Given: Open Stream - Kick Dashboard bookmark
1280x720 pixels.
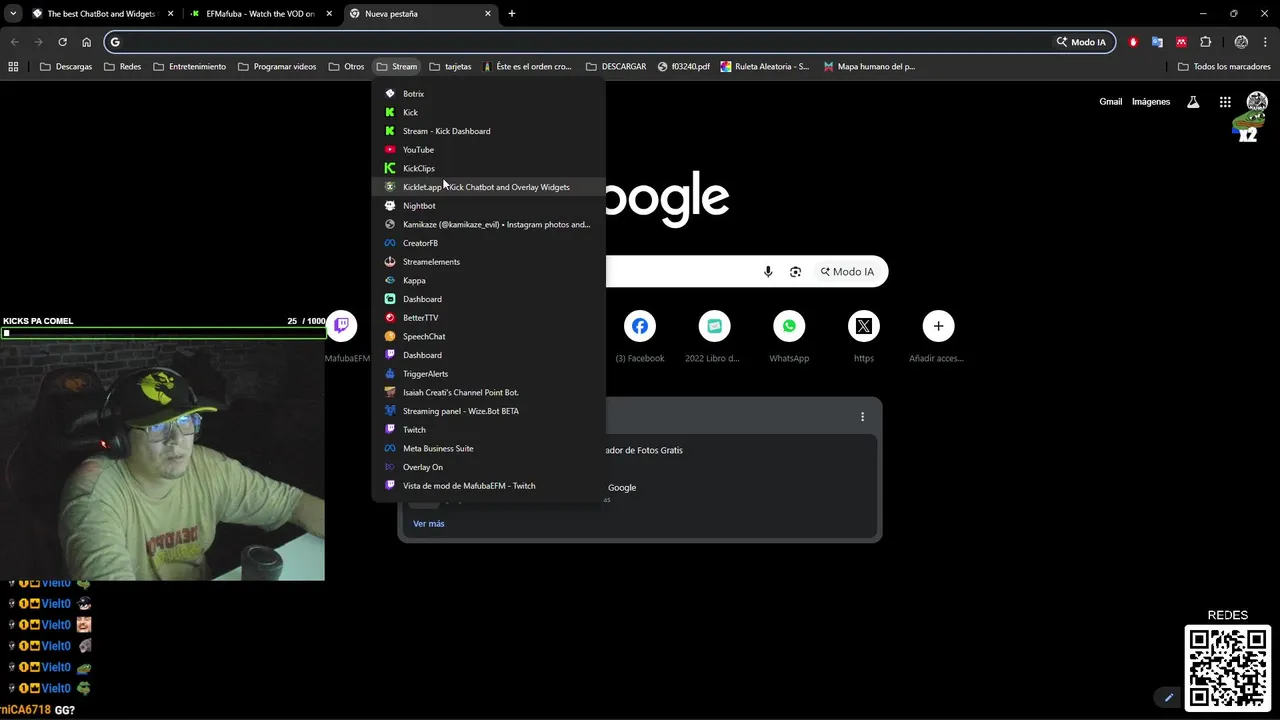Looking at the screenshot, I should click(x=488, y=131).
